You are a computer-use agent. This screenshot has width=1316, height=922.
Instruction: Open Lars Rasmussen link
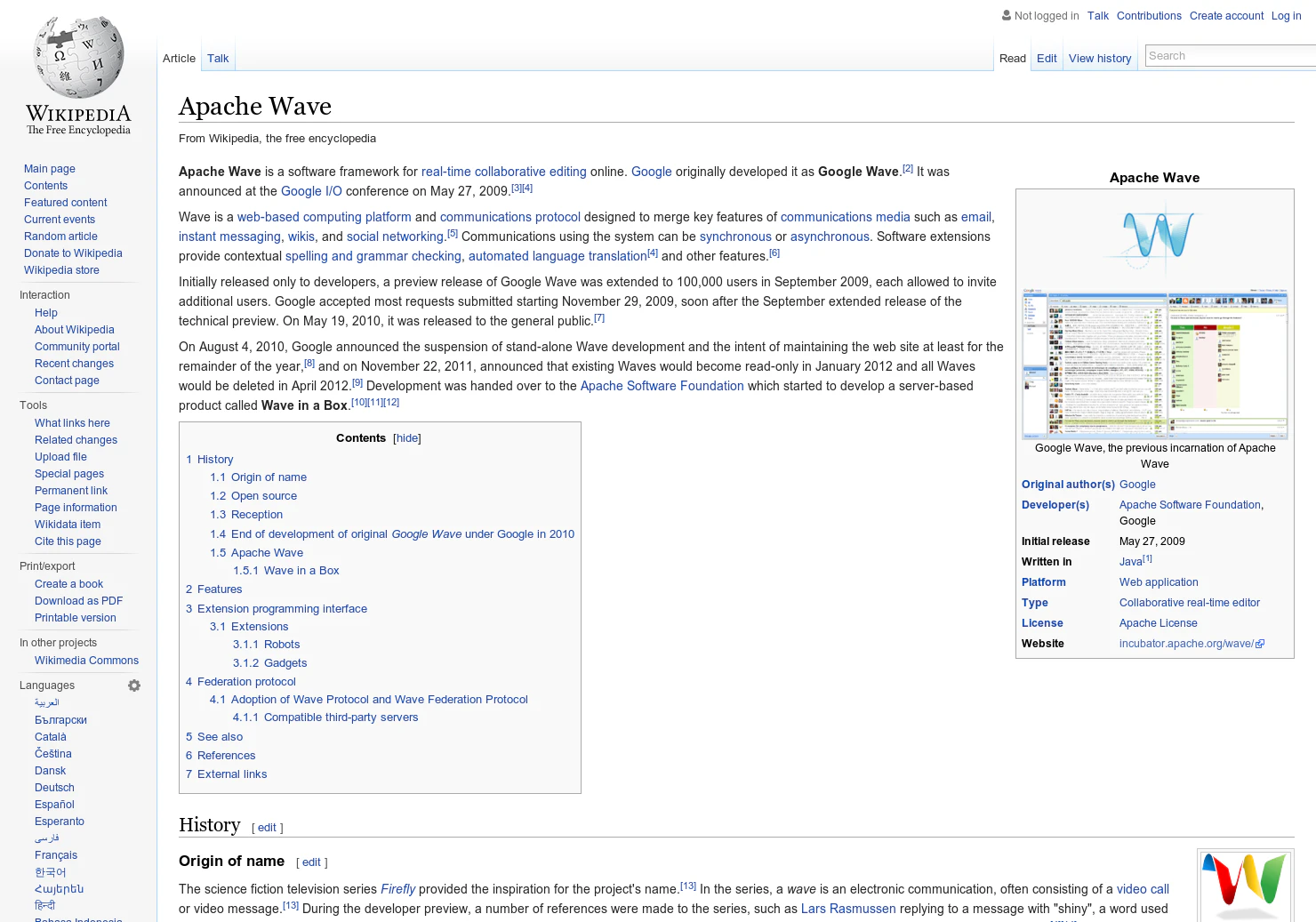(848, 909)
